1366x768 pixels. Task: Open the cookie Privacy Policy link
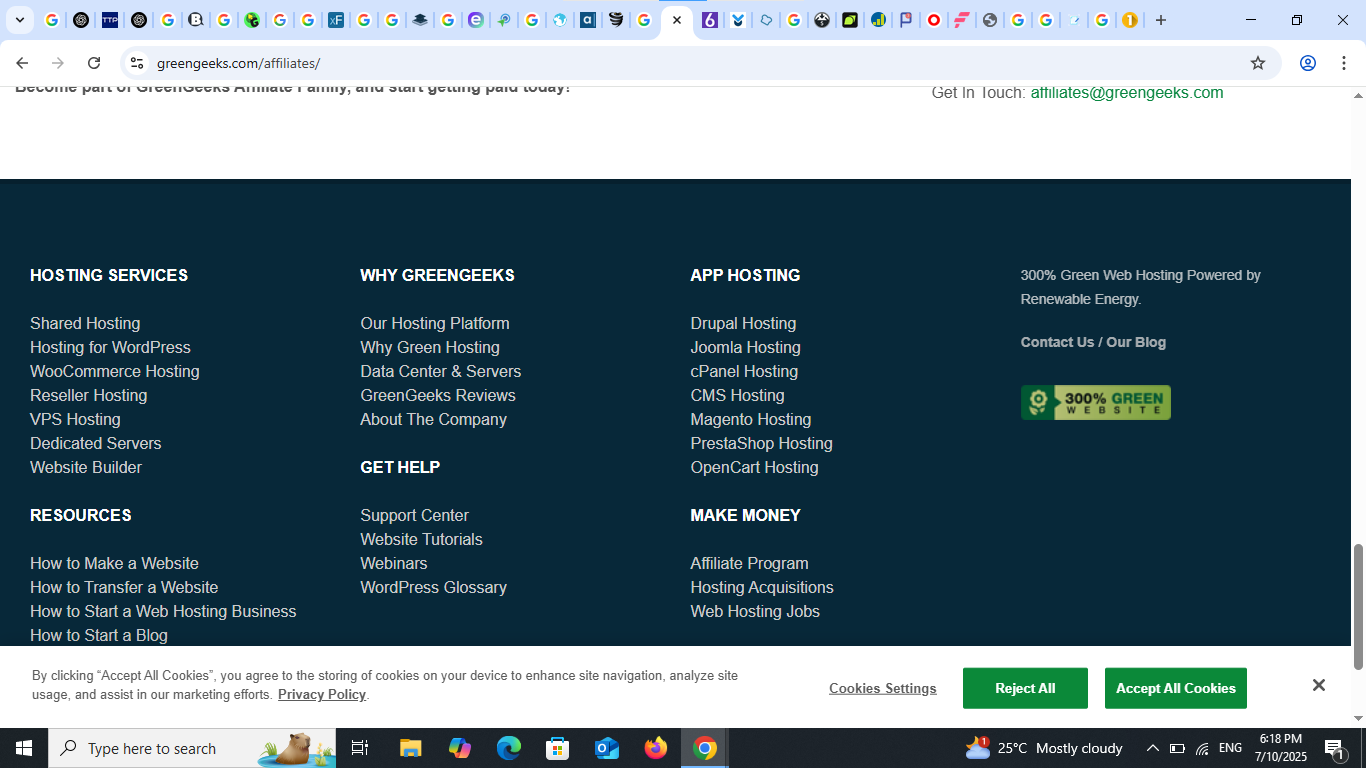coord(322,694)
